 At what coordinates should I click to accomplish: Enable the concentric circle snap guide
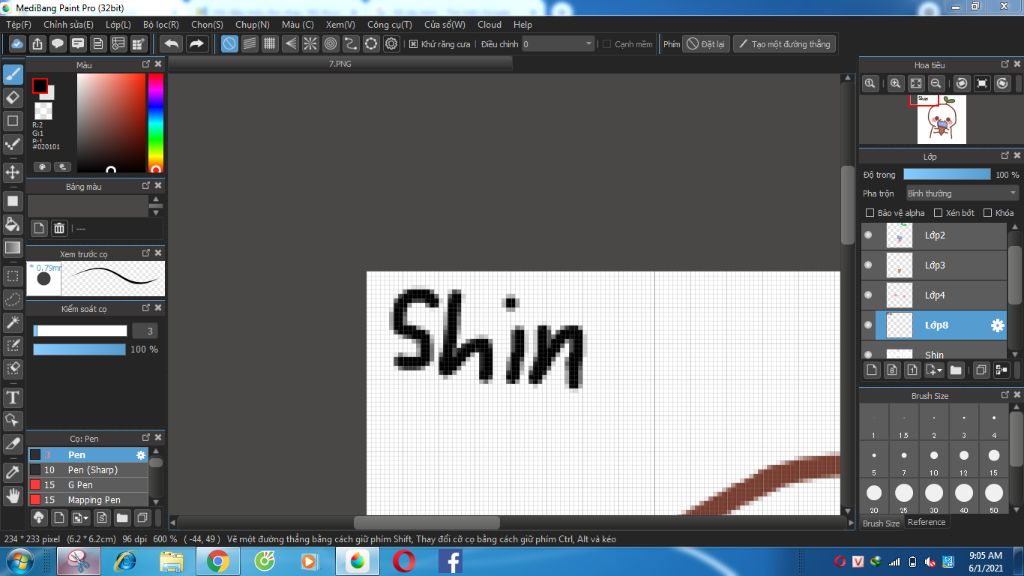coord(330,44)
